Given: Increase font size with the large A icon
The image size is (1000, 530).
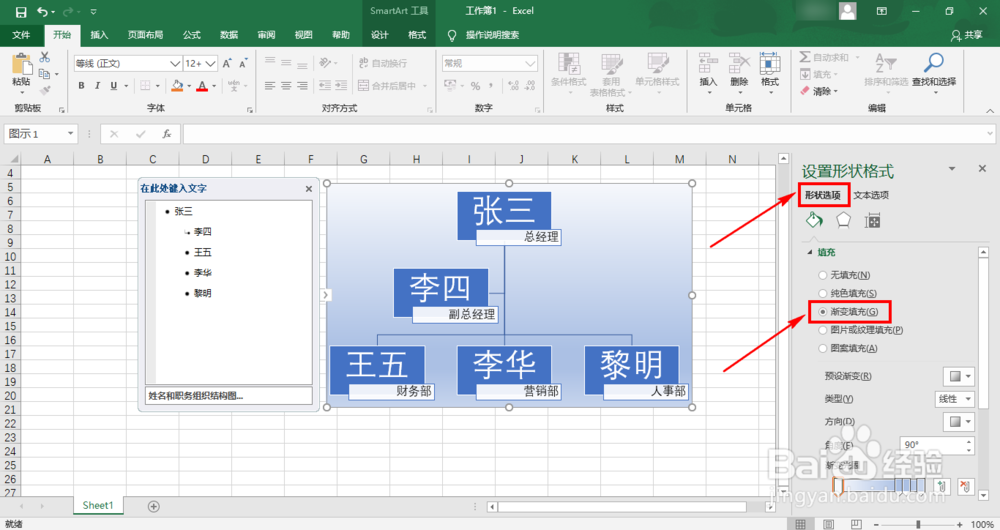Looking at the screenshot, I should click(x=226, y=63).
